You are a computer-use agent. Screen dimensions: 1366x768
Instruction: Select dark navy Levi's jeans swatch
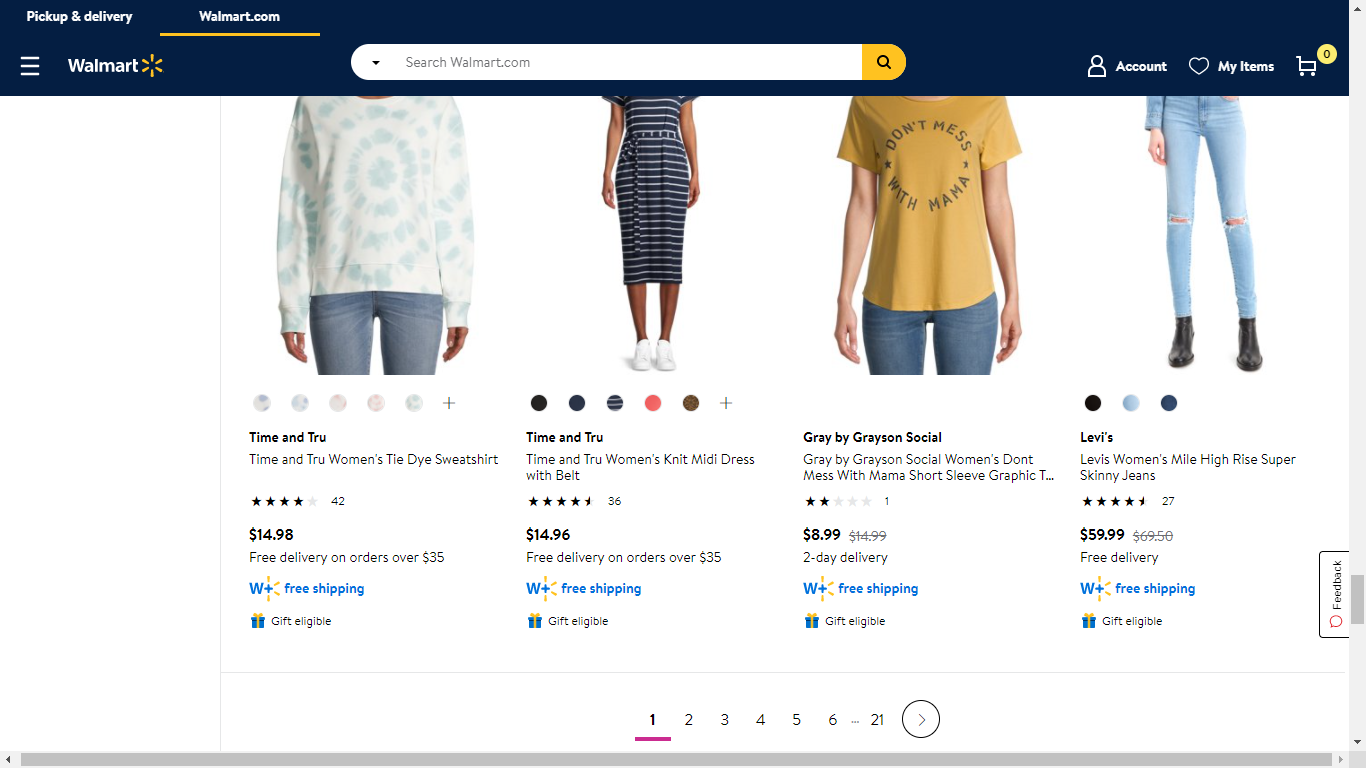(x=1169, y=403)
